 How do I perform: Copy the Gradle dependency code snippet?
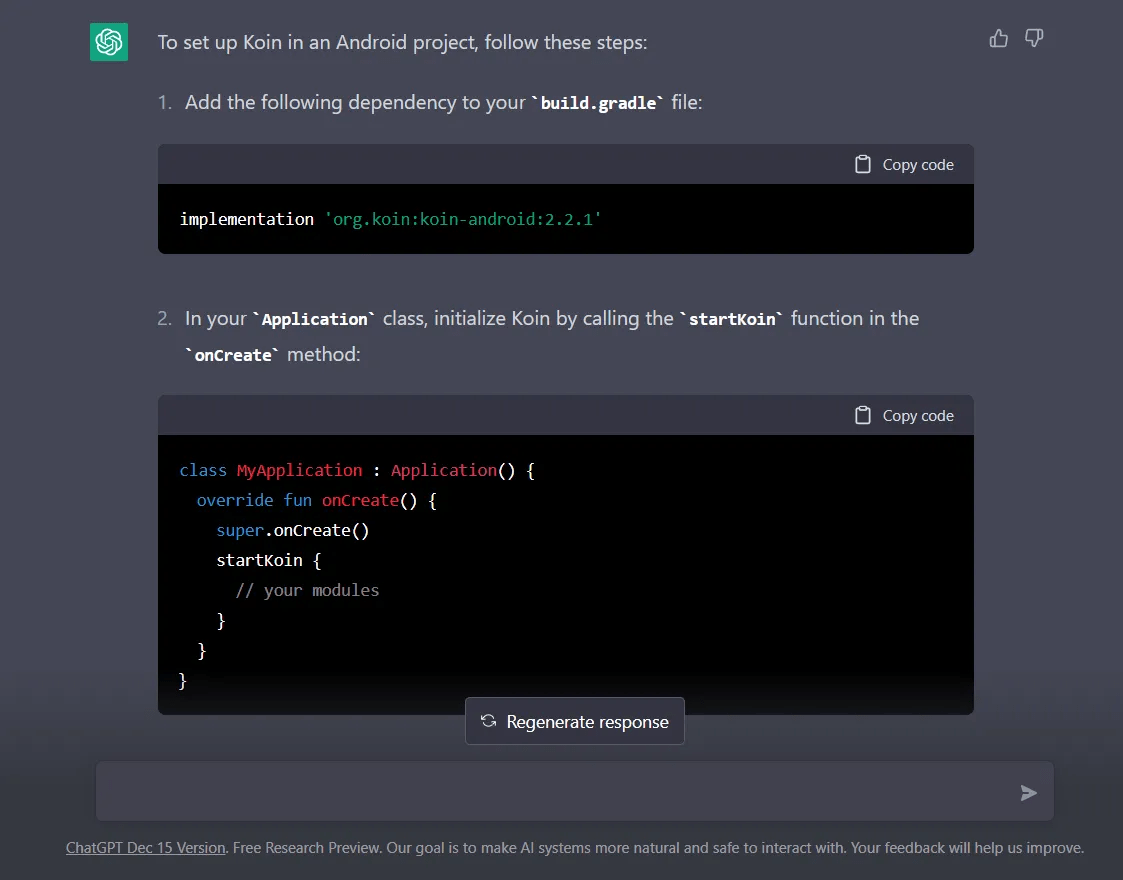click(x=903, y=163)
